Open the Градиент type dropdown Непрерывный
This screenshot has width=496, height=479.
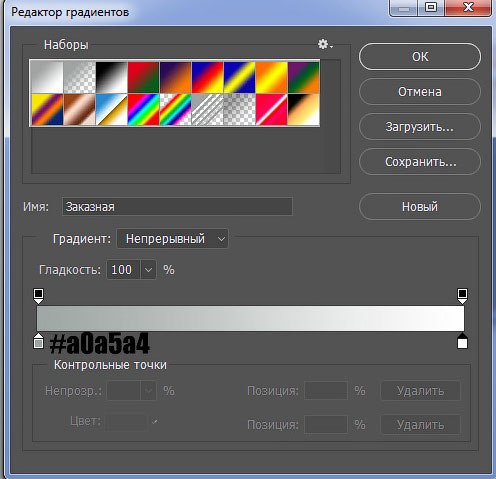point(172,239)
